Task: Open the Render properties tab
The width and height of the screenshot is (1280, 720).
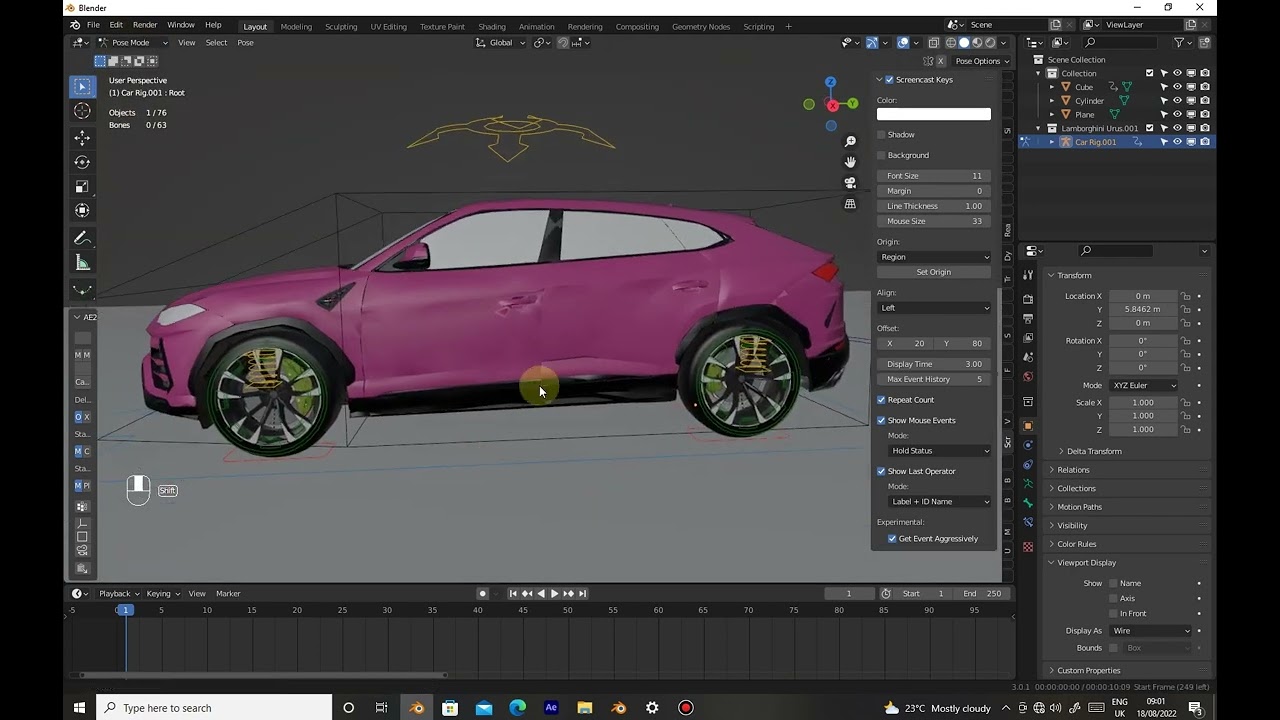Action: pos(1028,299)
